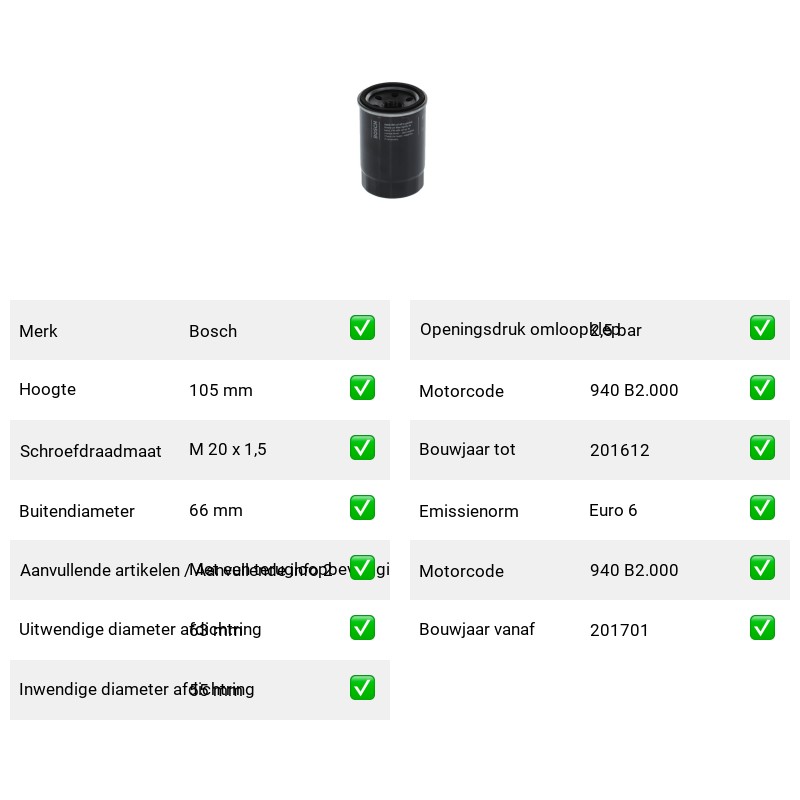Click checkmark for Uitwendige diameter afdichtring
800x800 pixels.
(x=362, y=628)
